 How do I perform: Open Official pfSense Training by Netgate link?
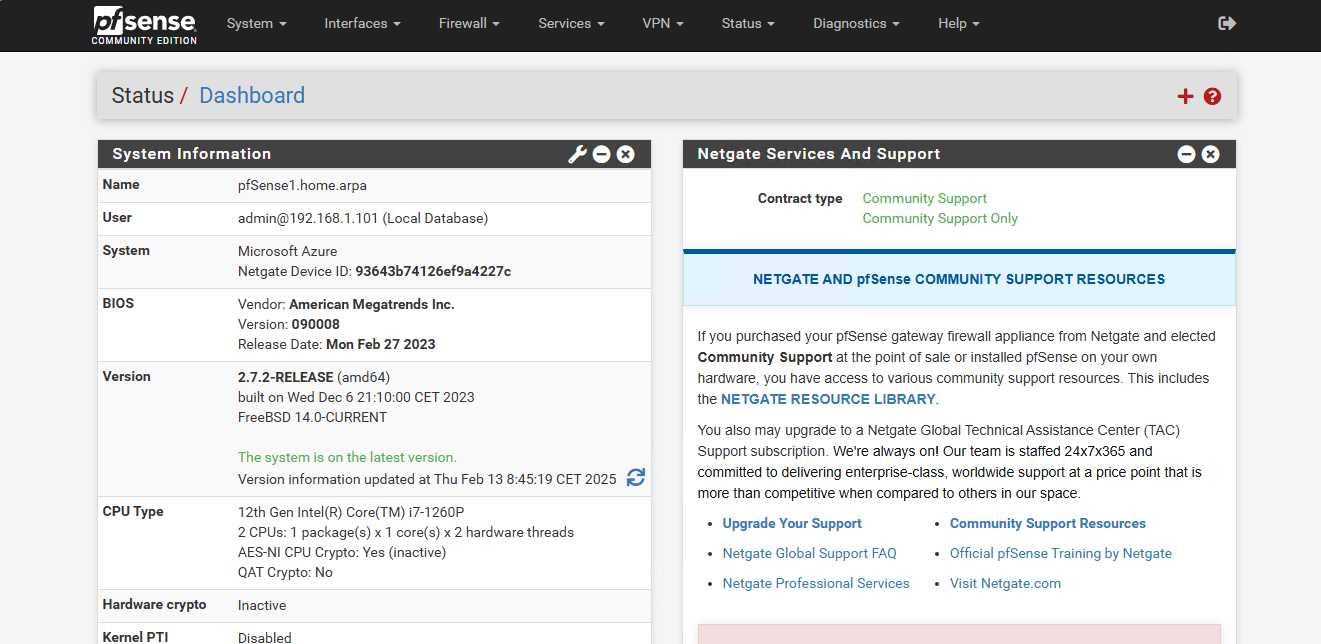[x=1061, y=553]
